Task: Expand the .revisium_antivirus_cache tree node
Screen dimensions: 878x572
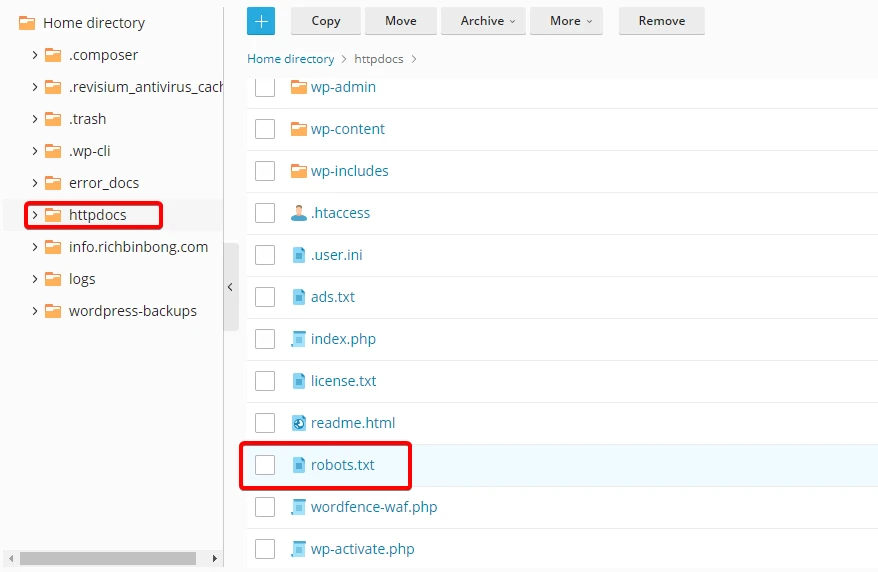Action: [35, 87]
